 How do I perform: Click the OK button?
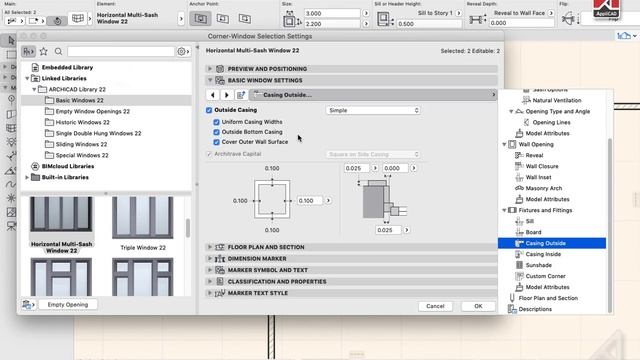click(478, 306)
